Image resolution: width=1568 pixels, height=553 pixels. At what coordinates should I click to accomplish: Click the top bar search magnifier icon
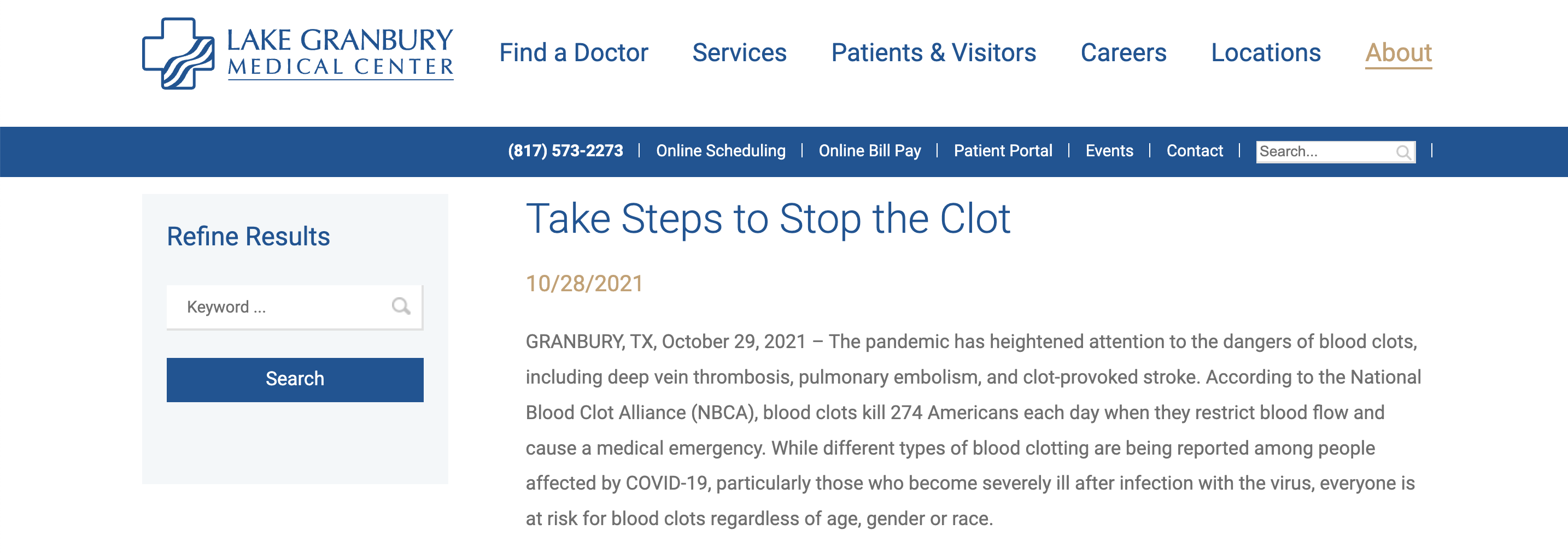[1403, 152]
